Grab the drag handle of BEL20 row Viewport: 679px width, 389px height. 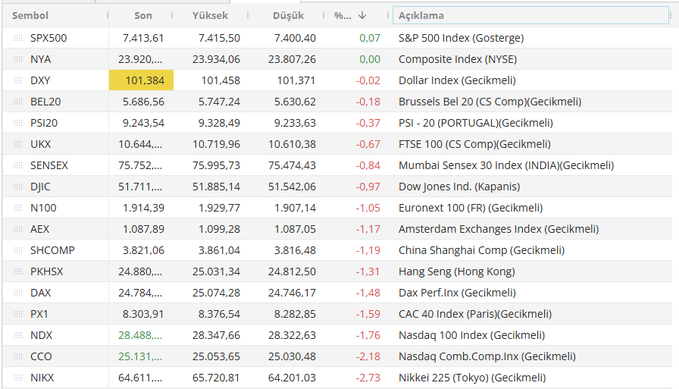18,102
